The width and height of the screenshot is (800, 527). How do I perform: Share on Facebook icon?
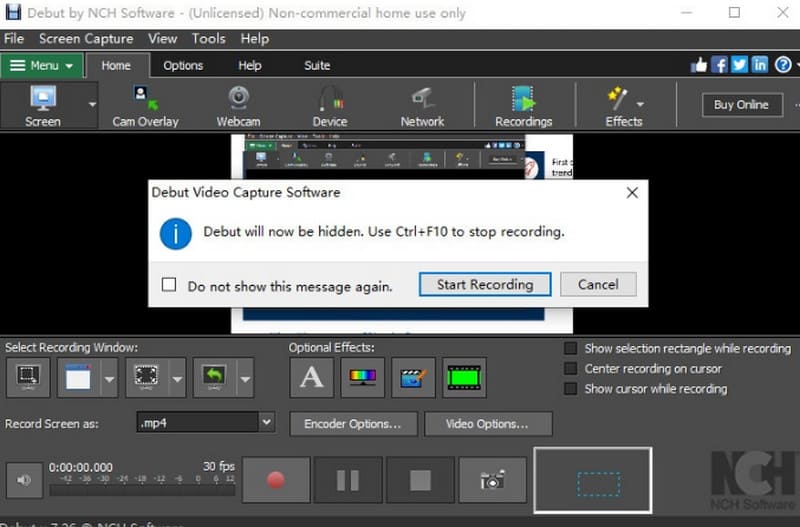(719, 65)
